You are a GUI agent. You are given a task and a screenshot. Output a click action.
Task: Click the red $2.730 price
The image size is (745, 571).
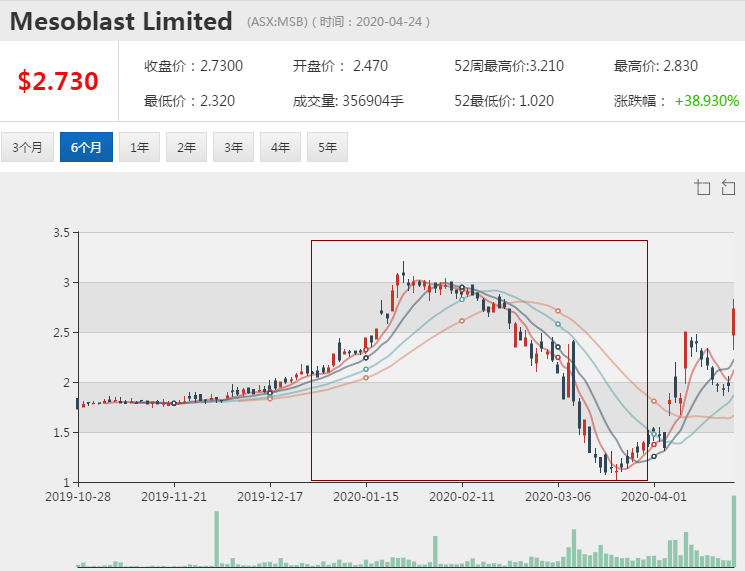click(58, 81)
